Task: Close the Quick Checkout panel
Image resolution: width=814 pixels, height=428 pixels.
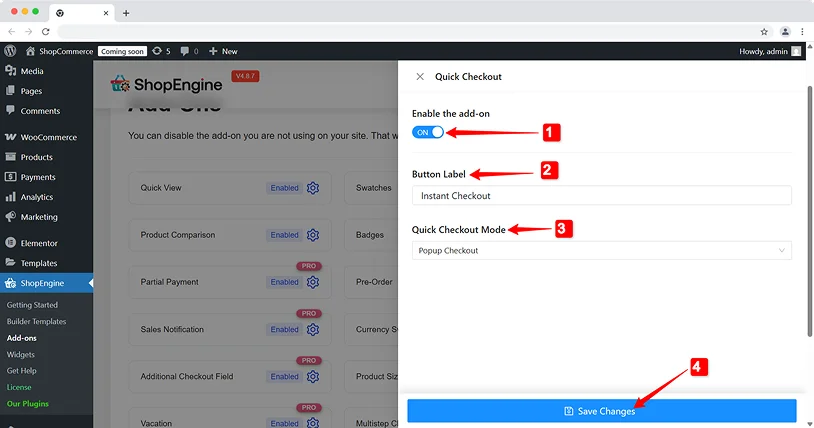Action: tap(420, 77)
